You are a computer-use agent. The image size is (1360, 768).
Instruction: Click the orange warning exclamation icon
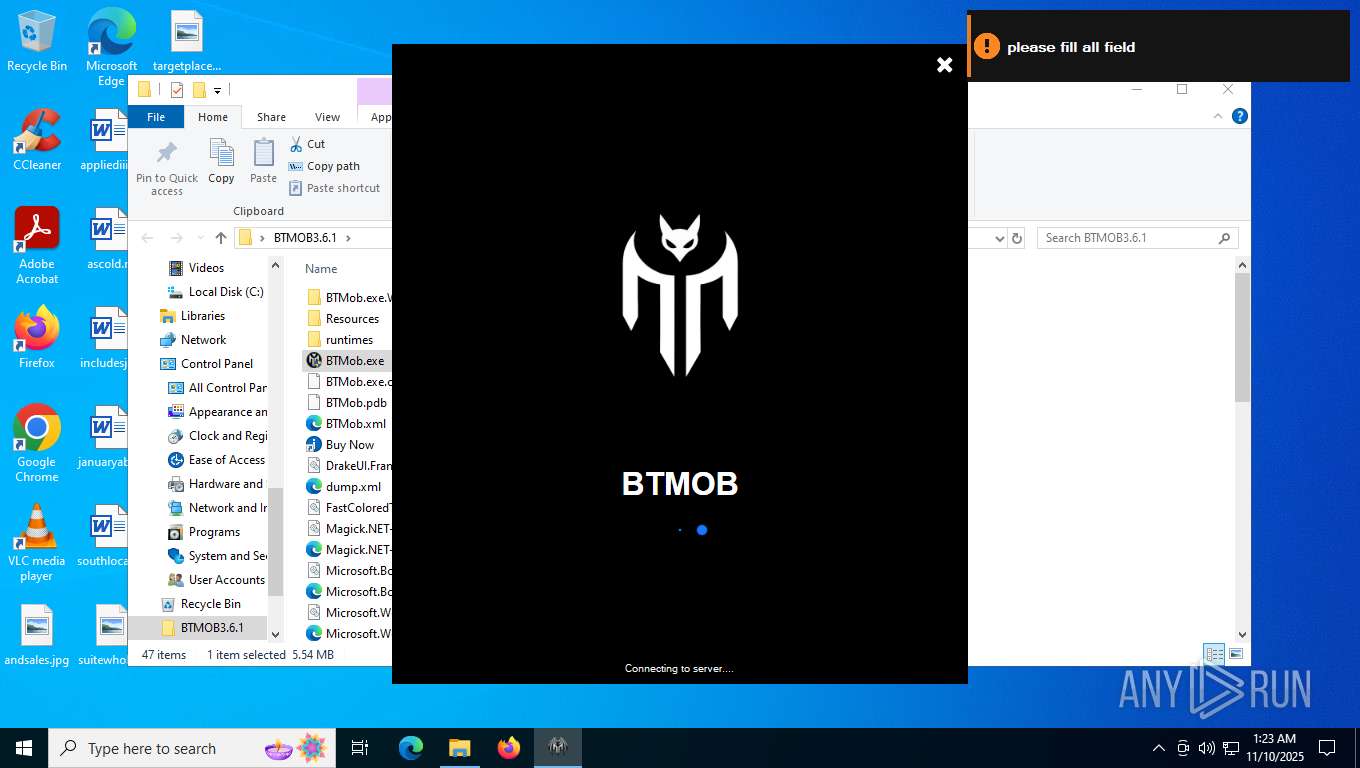[987, 46]
